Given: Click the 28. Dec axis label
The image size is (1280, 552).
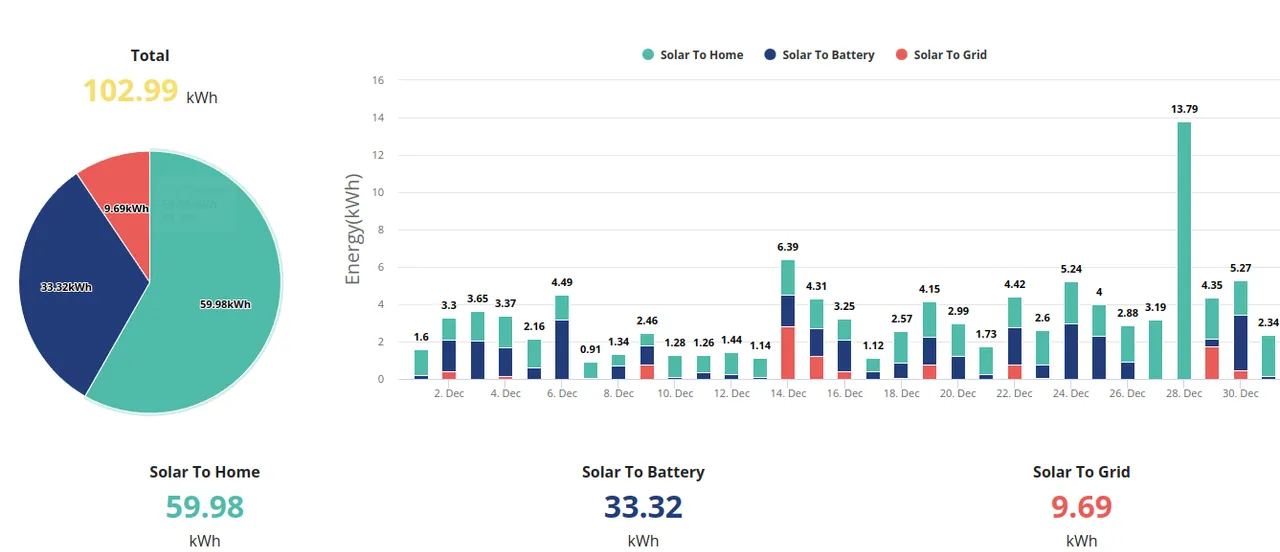Looking at the screenshot, I should point(1184,394).
